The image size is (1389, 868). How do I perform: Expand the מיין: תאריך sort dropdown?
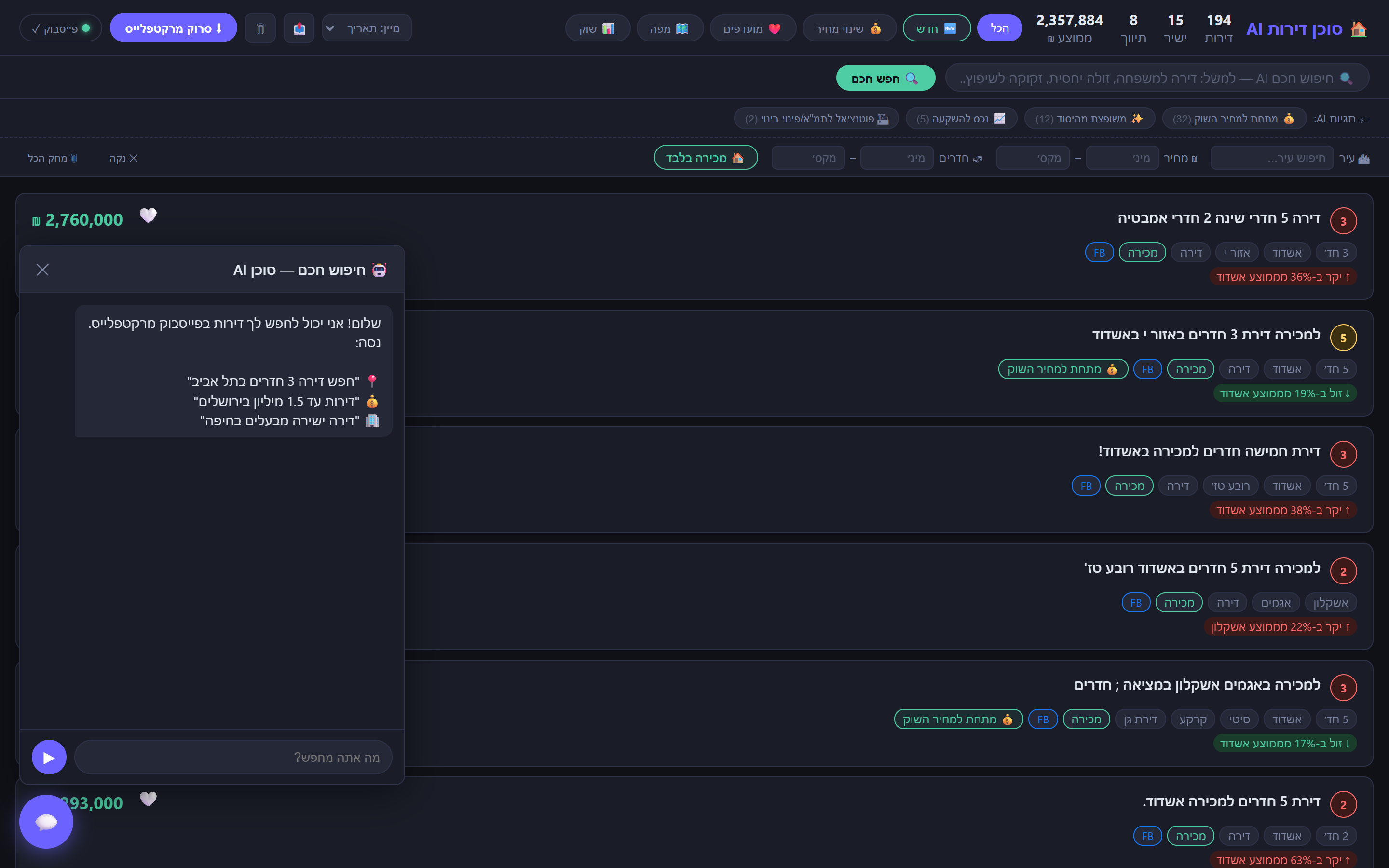click(367, 28)
